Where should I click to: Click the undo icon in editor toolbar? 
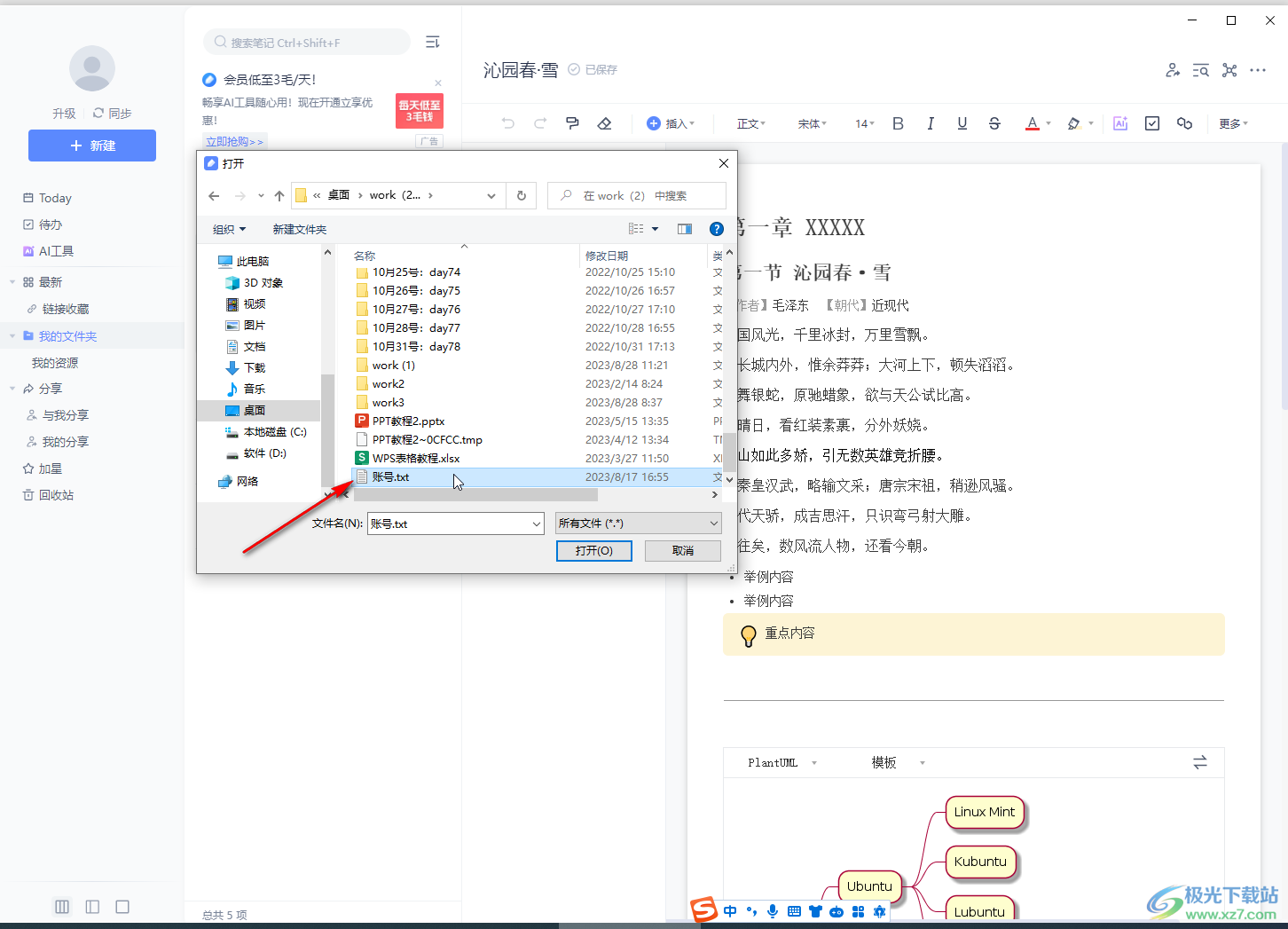(508, 123)
